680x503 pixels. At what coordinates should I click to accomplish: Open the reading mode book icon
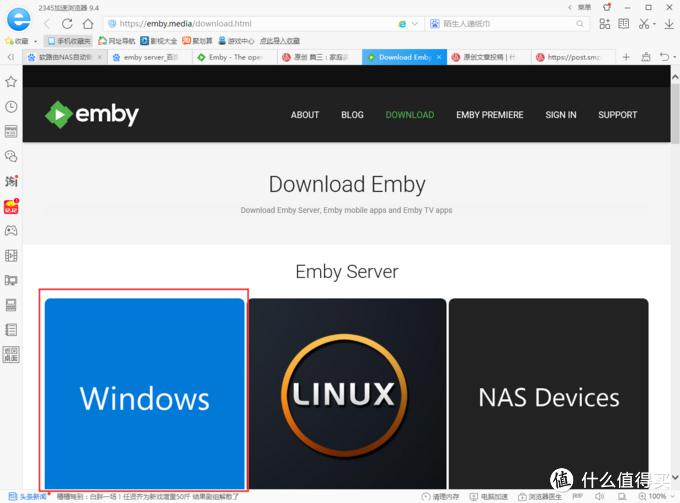coord(624,24)
